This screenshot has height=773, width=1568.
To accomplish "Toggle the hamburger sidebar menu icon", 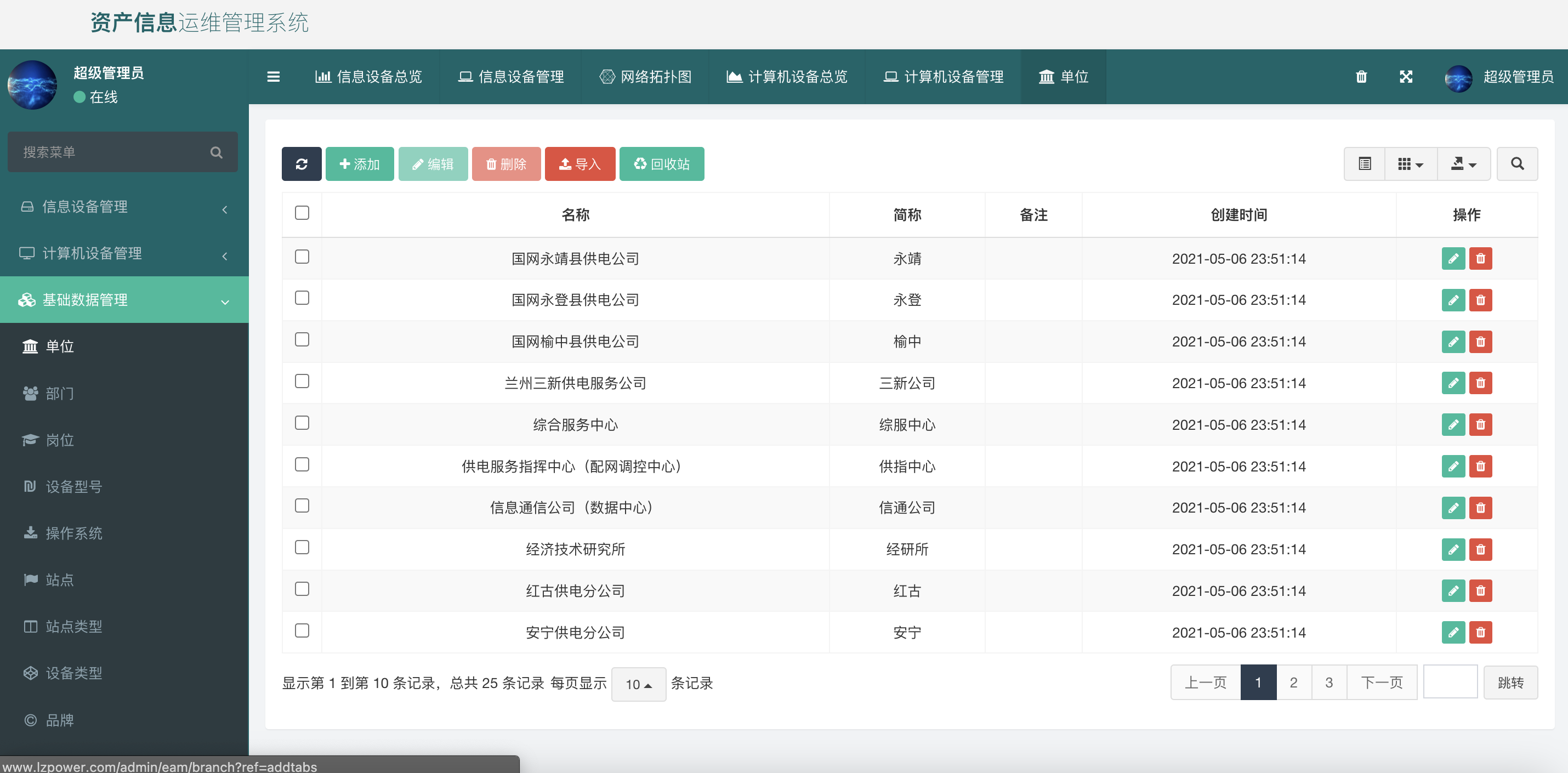I will 274,77.
